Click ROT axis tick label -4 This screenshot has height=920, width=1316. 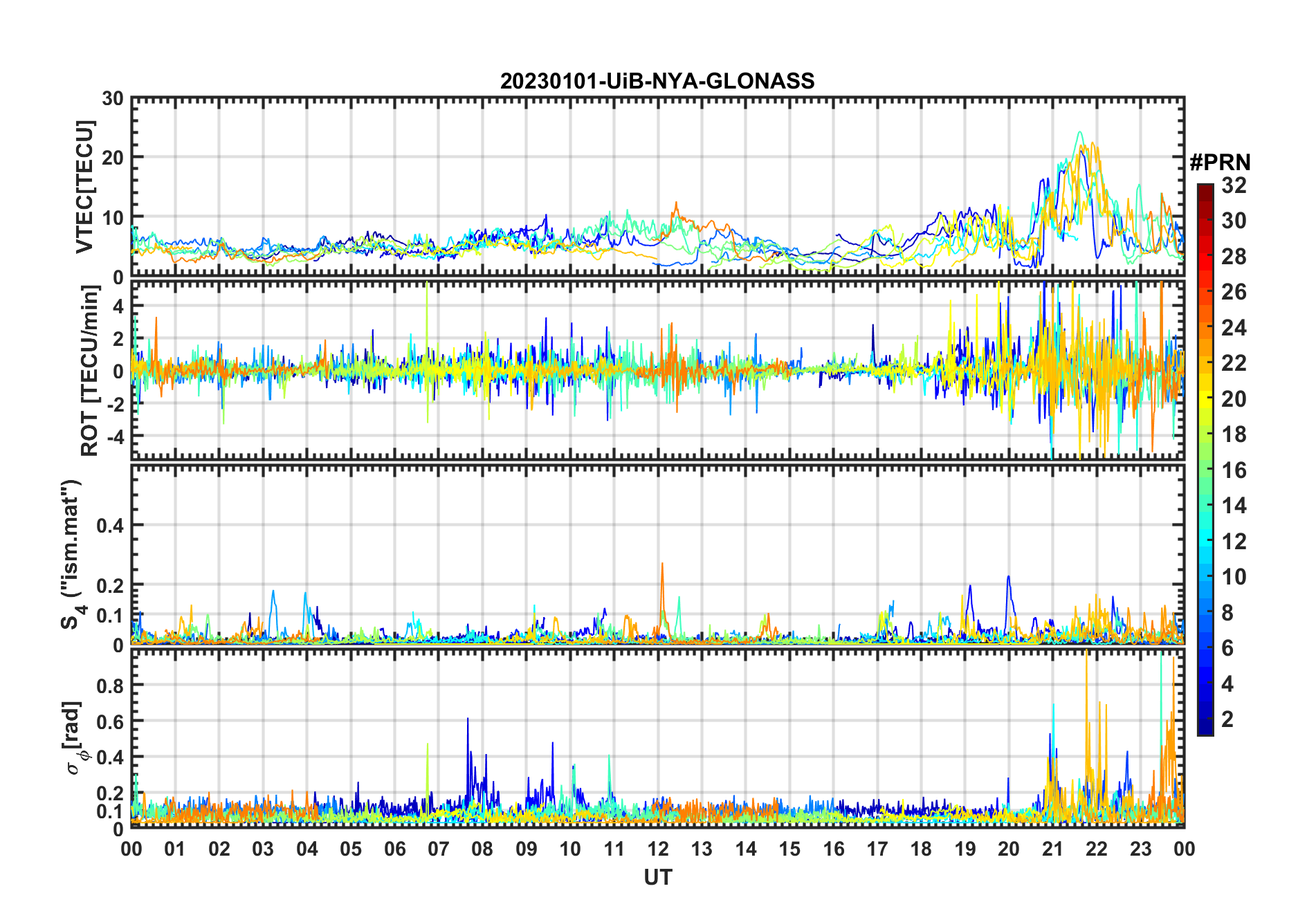pos(114,436)
